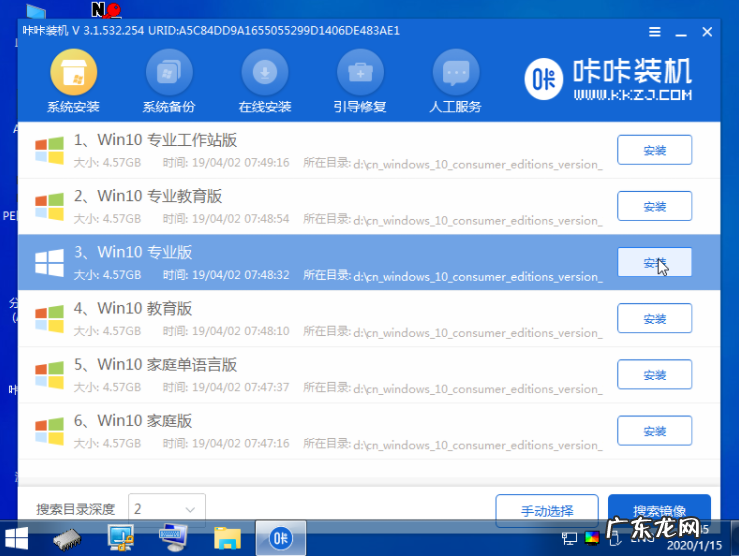Install Win10 专业版
Image resolution: width=739 pixels, height=557 pixels.
pyautogui.click(x=655, y=262)
